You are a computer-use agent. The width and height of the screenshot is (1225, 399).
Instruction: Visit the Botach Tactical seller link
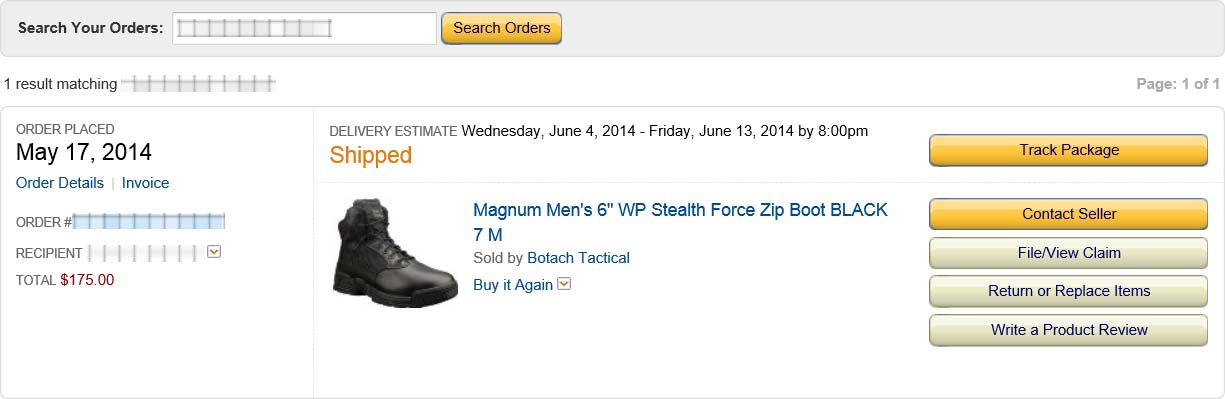(578, 258)
